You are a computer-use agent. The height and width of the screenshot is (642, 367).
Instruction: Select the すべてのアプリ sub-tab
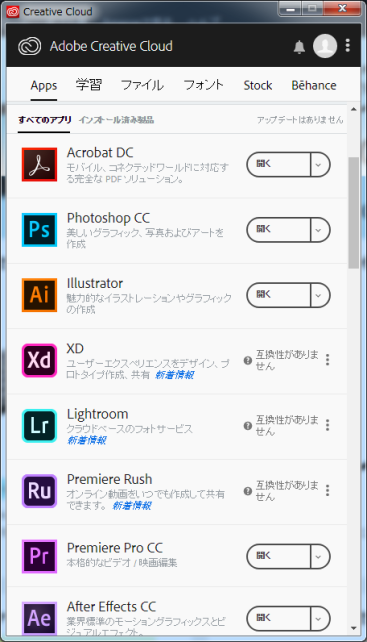(45, 120)
